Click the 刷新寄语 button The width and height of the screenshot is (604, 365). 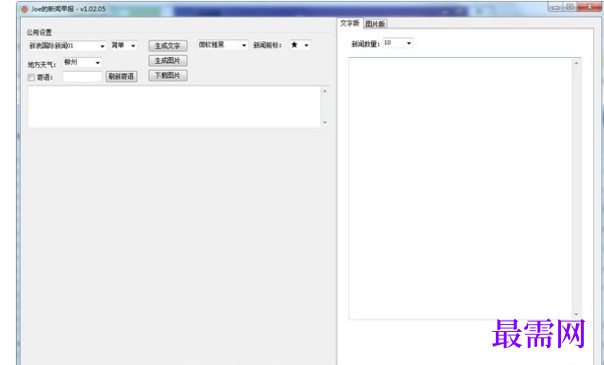(121, 76)
